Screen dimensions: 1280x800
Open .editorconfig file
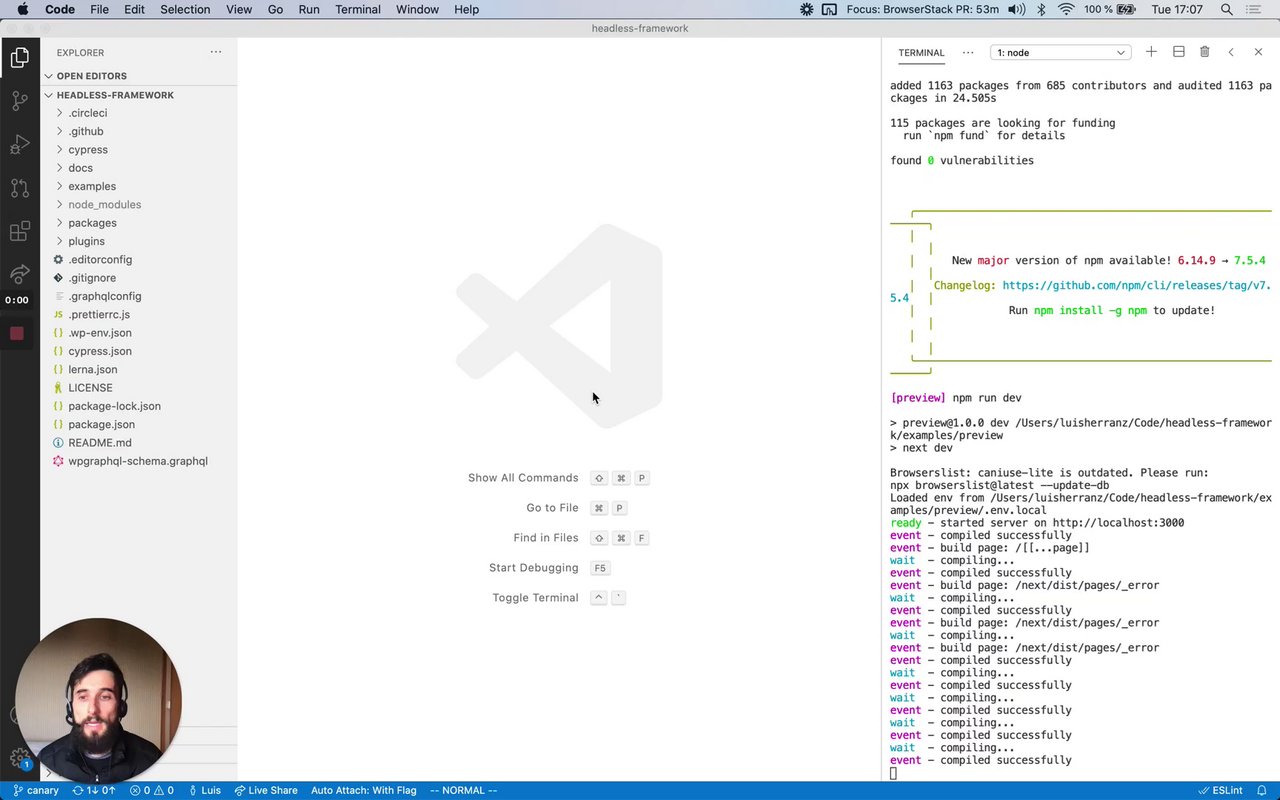(138, 259)
